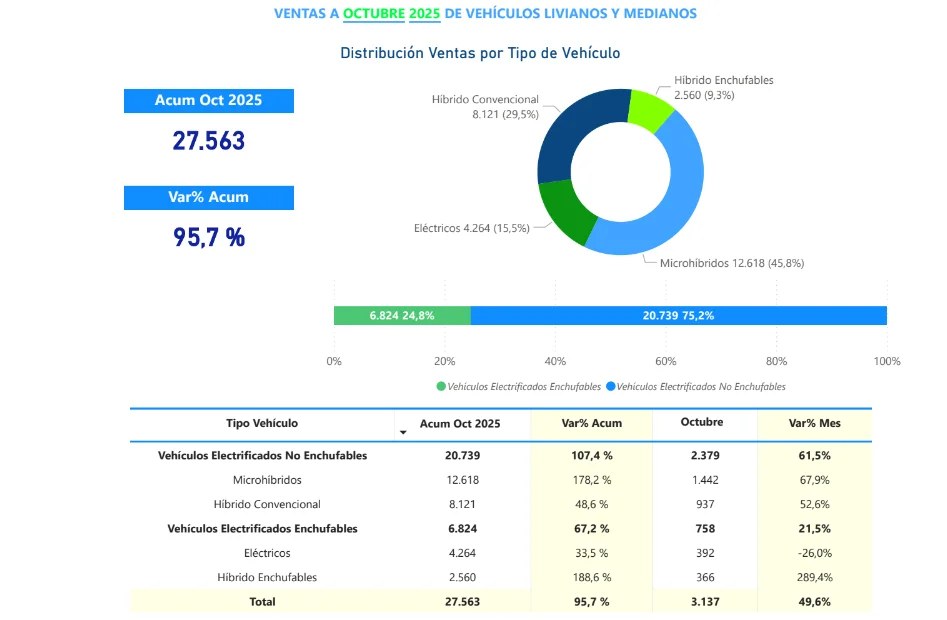Click green legend dot for Vehículos Electrificados Enchufables

(441, 386)
